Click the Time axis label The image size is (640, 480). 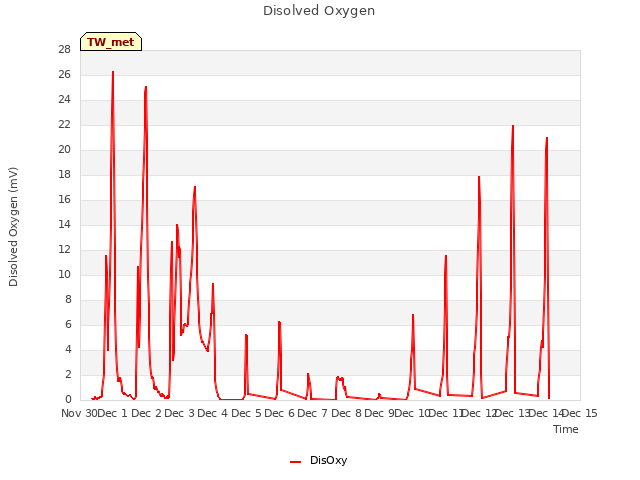(565, 429)
